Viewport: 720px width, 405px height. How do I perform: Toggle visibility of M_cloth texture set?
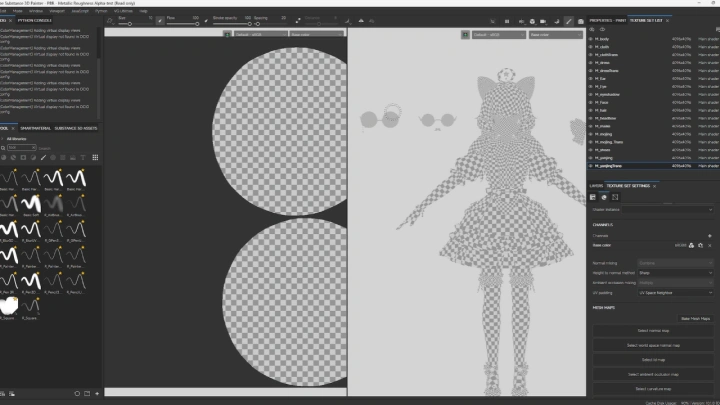click(591, 47)
